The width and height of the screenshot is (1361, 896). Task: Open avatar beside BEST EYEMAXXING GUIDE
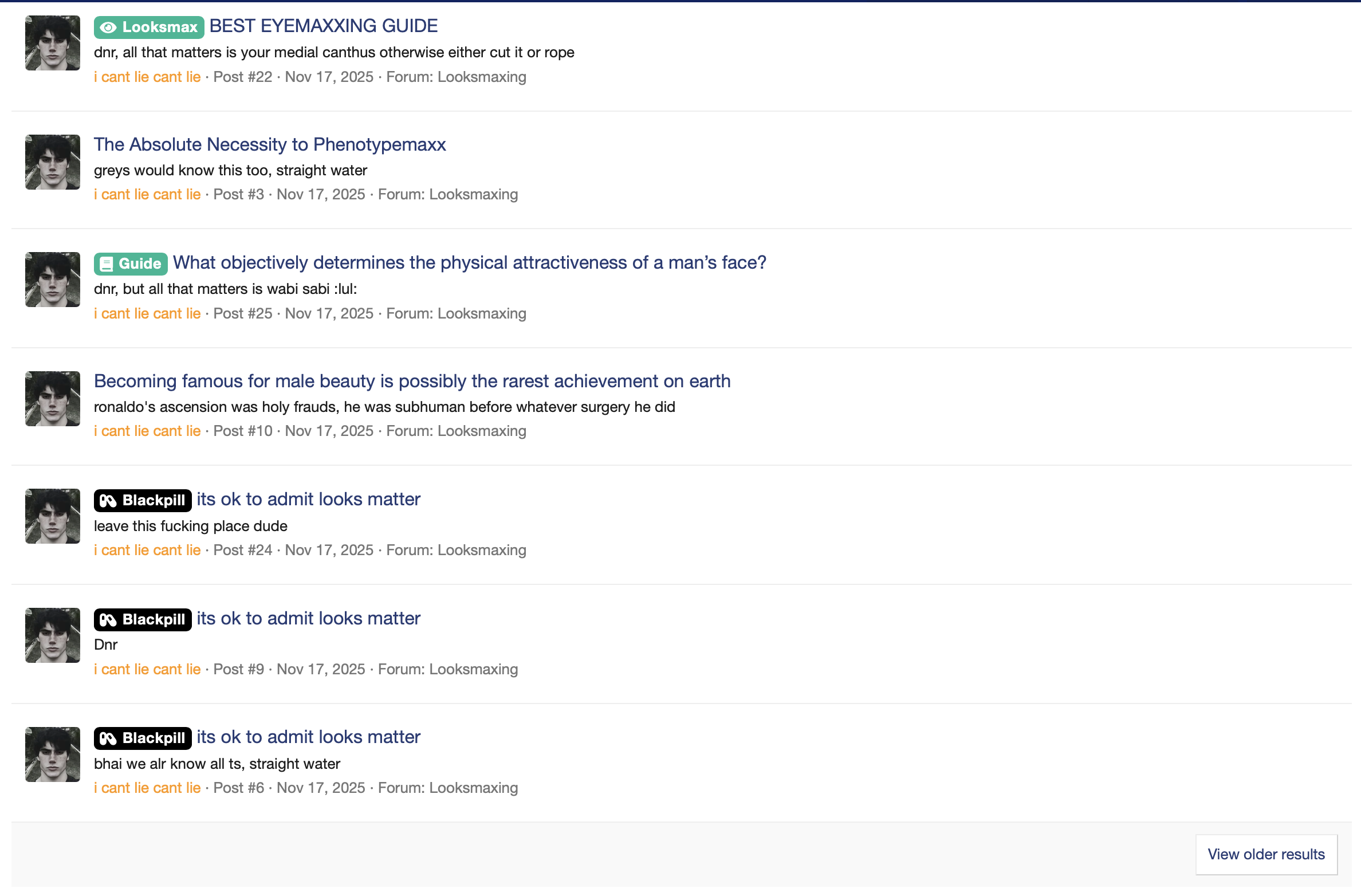click(x=53, y=43)
